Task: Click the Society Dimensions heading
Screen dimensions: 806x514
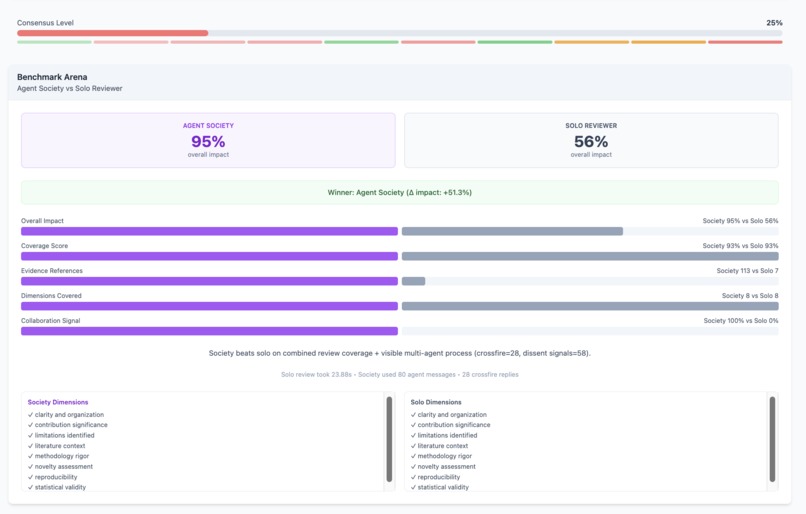Action: (x=58, y=402)
